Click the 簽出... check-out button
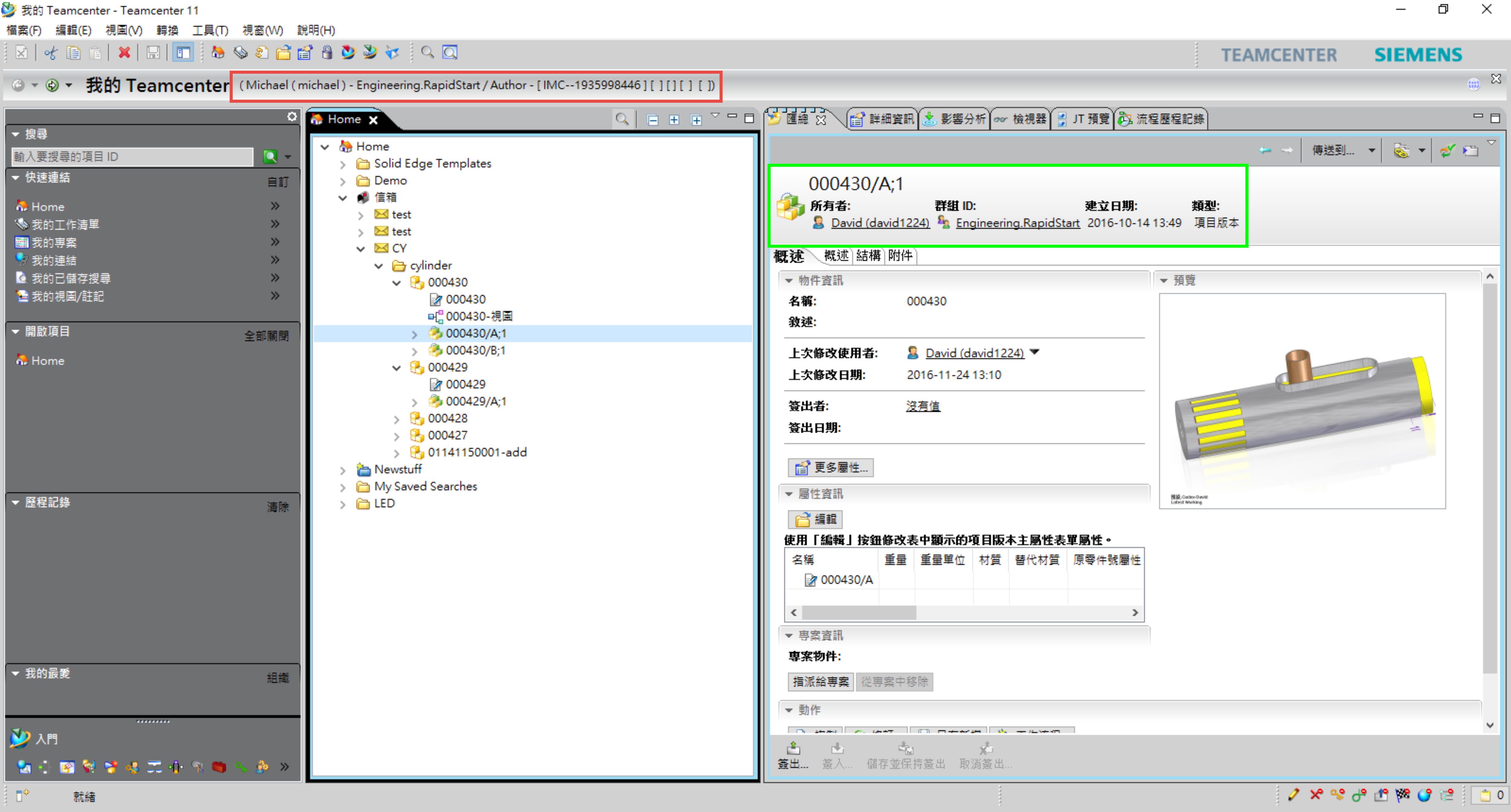Viewport: 1511px width, 812px height. [x=793, y=755]
